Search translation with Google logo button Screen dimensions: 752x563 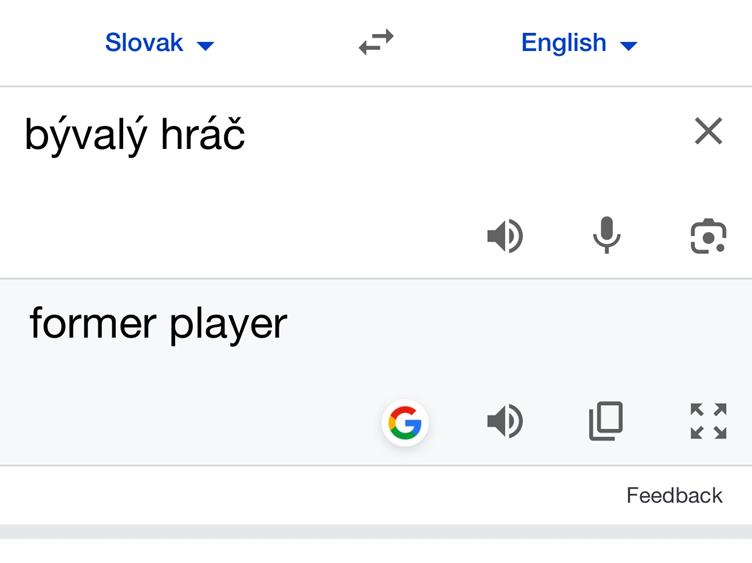(405, 422)
